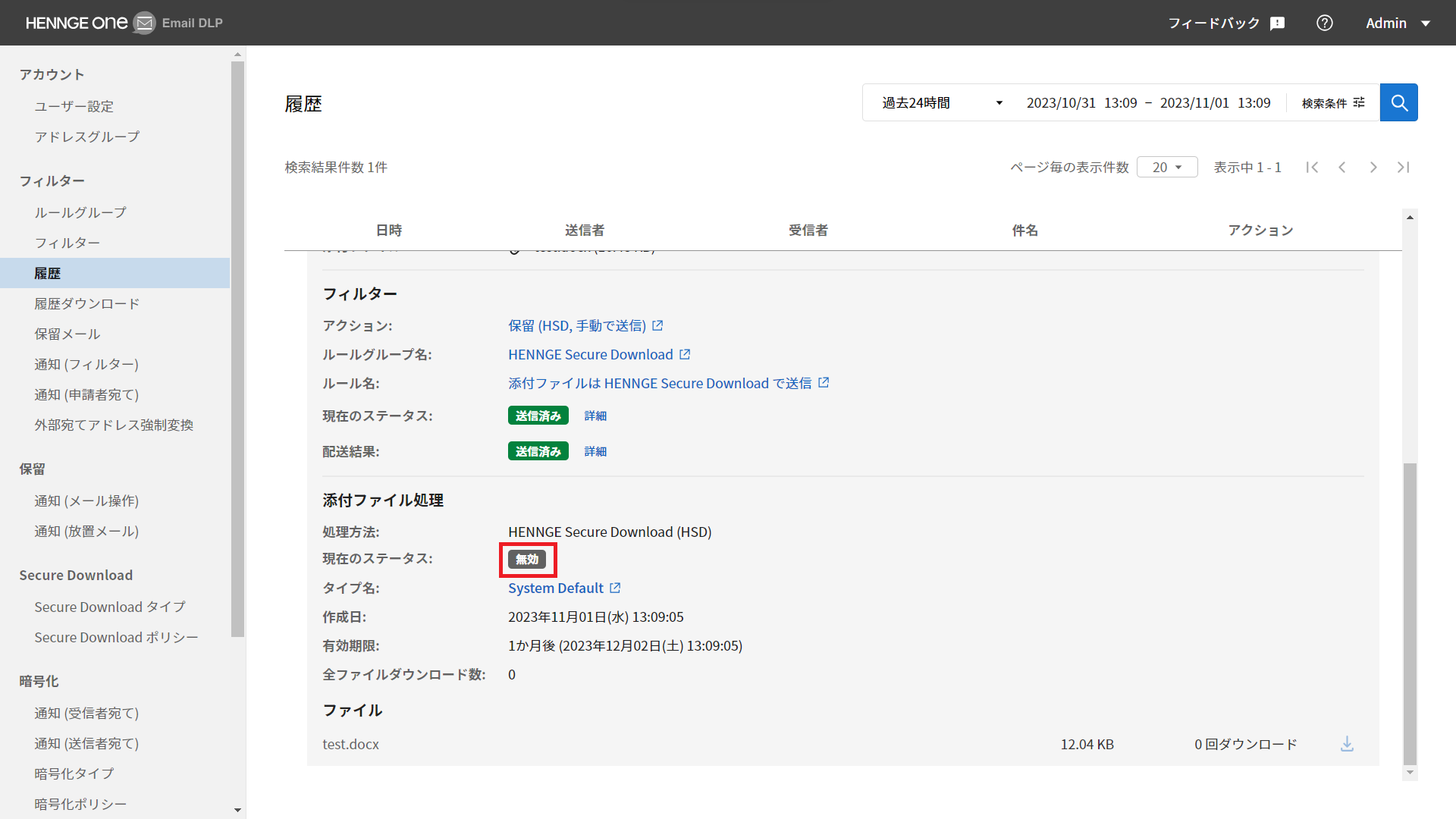This screenshot has height=819, width=1456.
Task: Open ユーザー設定 in sidebar
Action: pos(74,106)
